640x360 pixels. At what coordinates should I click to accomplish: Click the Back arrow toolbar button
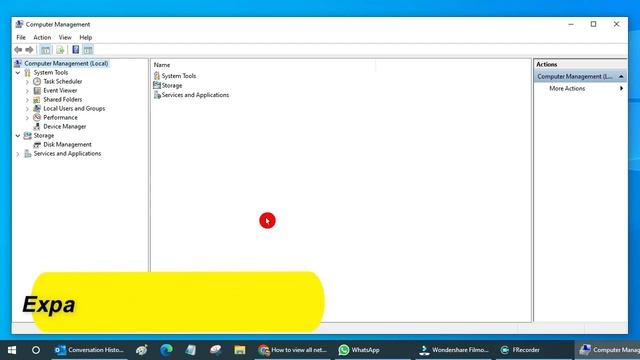(18, 50)
